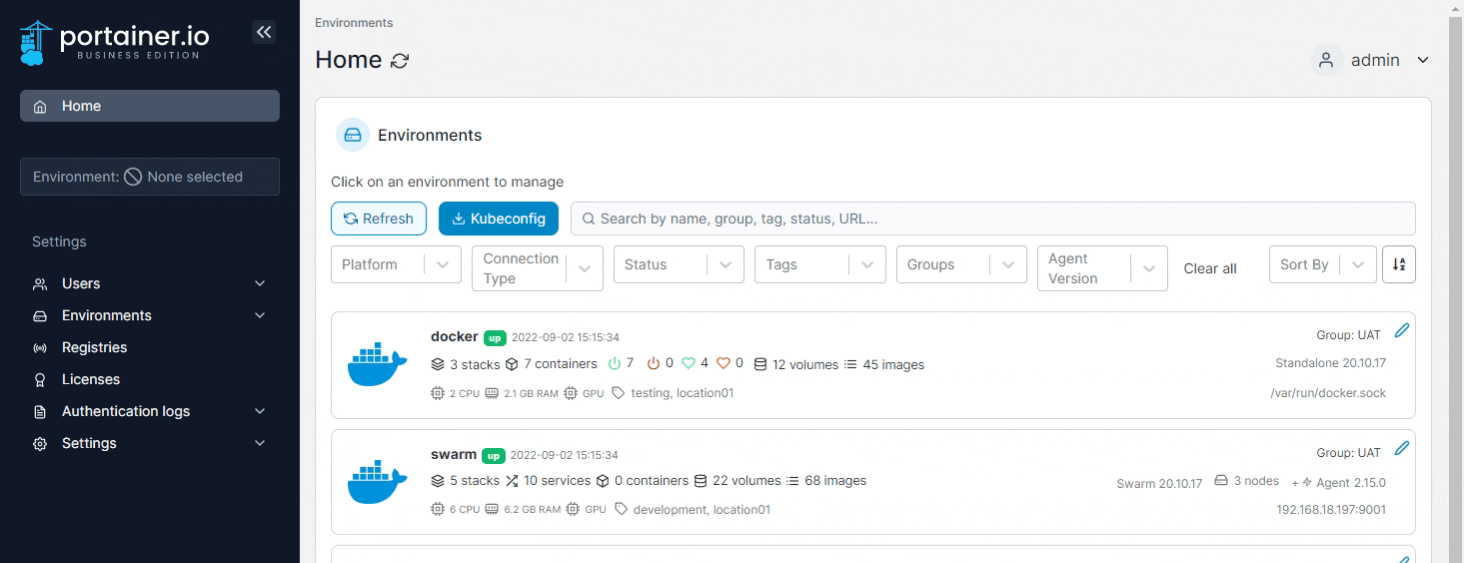Open the Status filter dropdown
Image resolution: width=1464 pixels, height=563 pixels.
pos(678,265)
